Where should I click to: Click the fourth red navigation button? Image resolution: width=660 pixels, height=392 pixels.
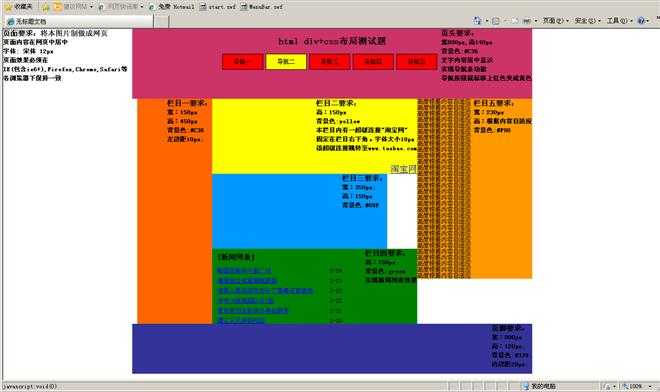[x=373, y=61]
